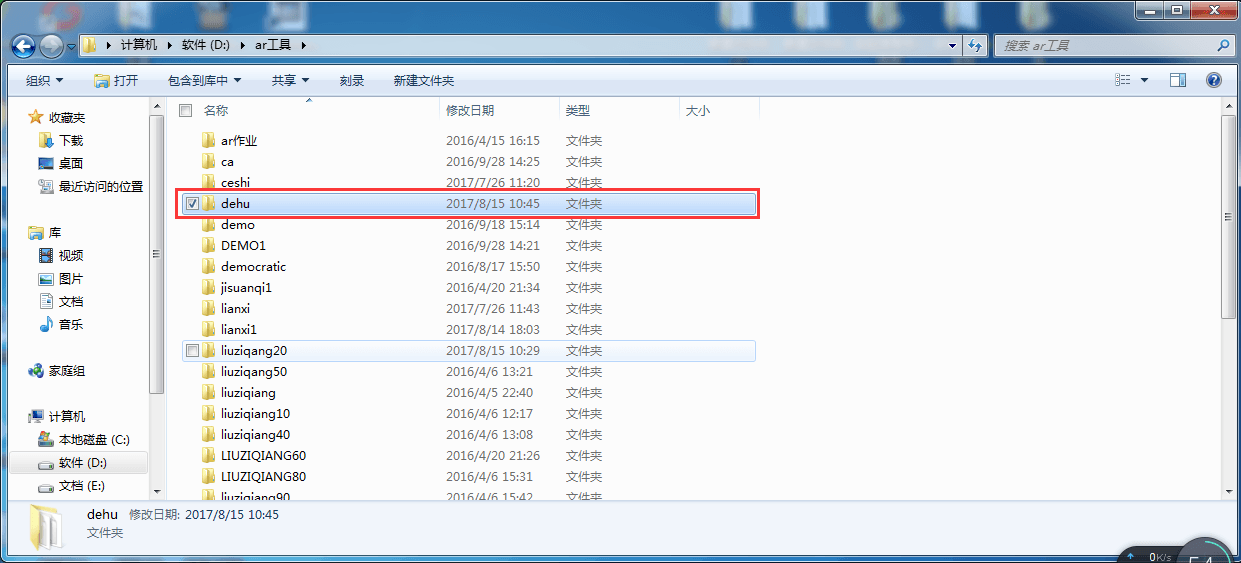Click 计算机 in the address breadcrumb
Screen dimensions: 1241x563
click(x=139, y=45)
